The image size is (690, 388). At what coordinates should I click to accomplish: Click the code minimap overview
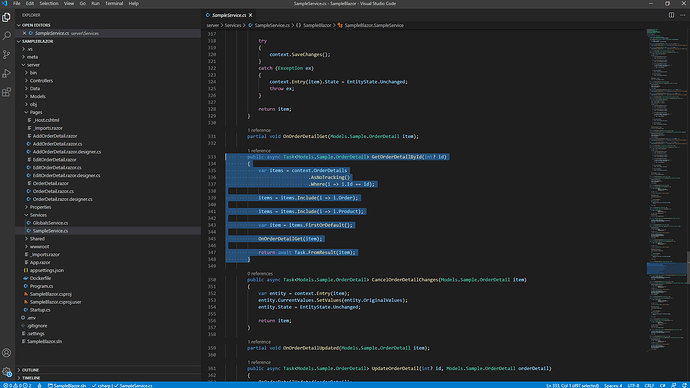pyautogui.click(x=666, y=190)
